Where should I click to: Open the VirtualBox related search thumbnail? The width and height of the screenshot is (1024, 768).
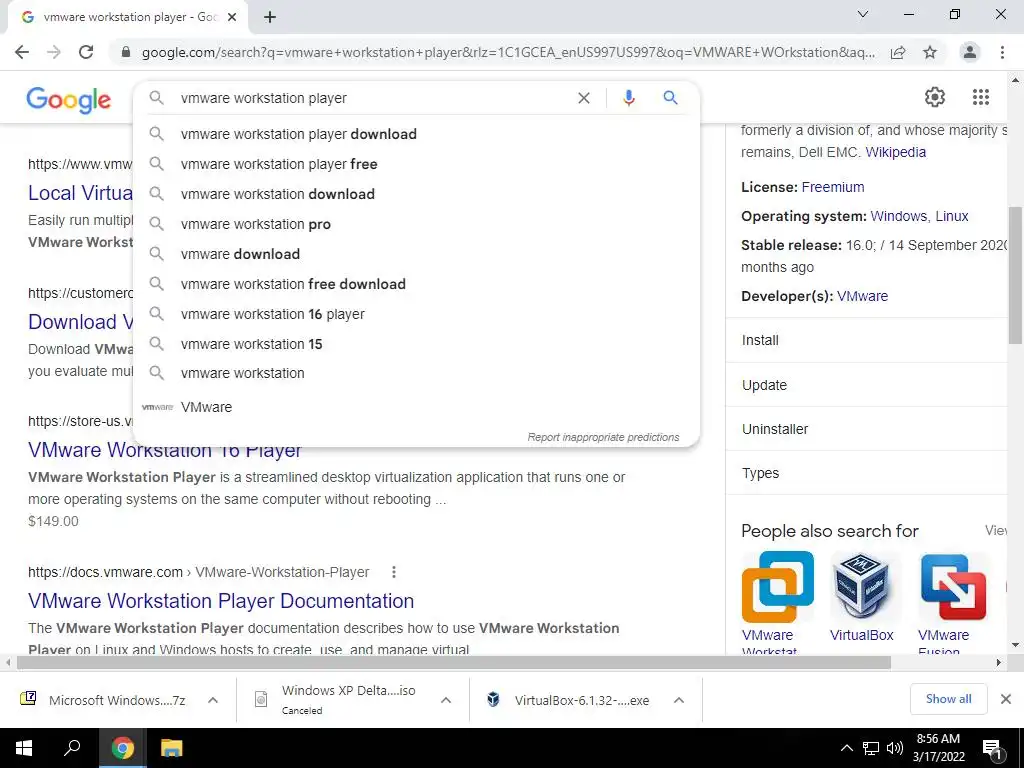click(863, 587)
